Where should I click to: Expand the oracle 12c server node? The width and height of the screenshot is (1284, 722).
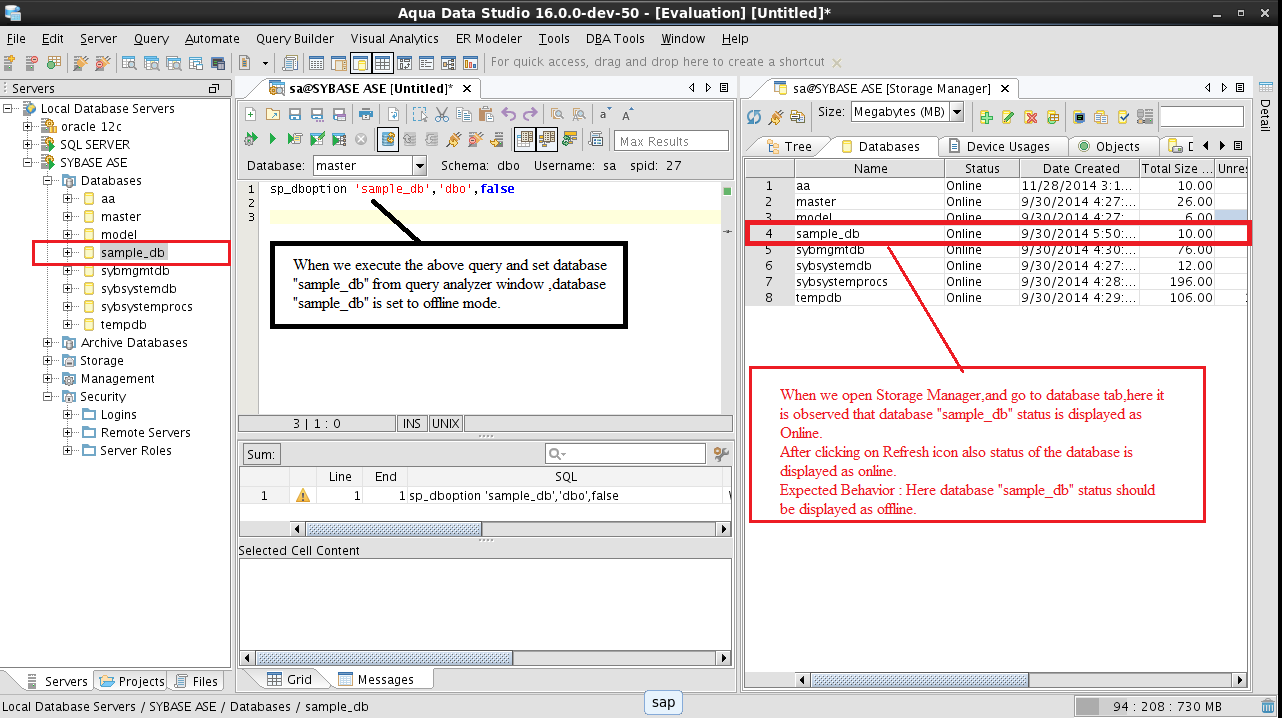[x=27, y=126]
